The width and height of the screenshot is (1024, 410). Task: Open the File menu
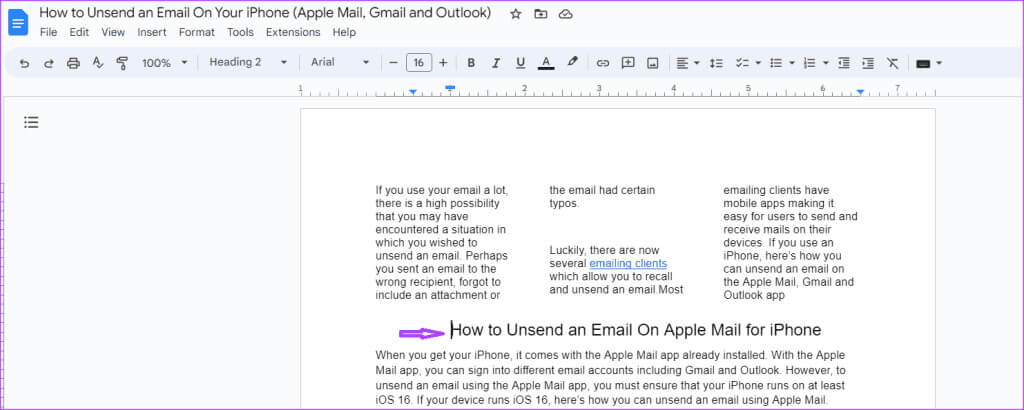pos(48,32)
